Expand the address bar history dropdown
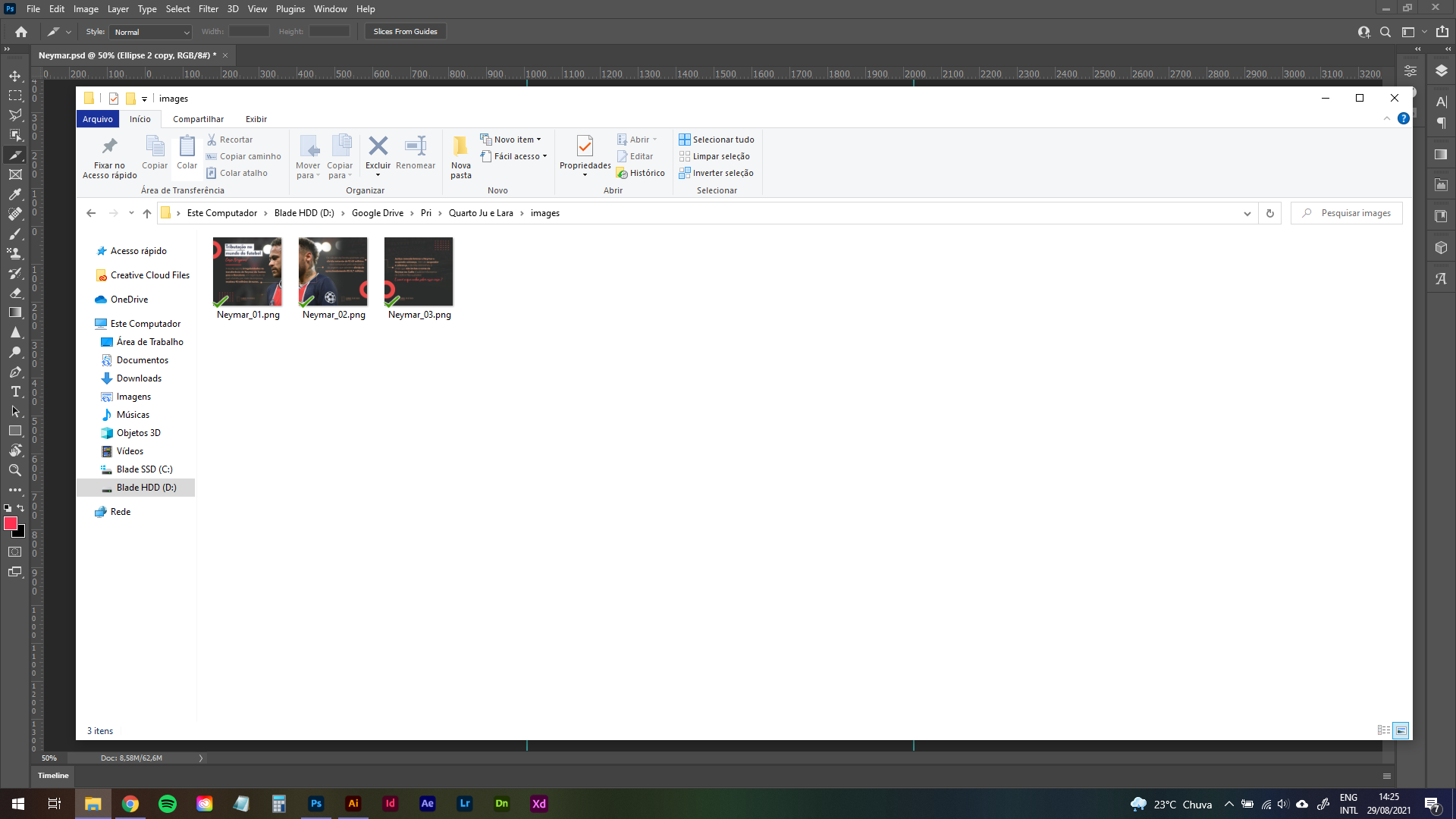The width and height of the screenshot is (1456, 819). 1247,213
